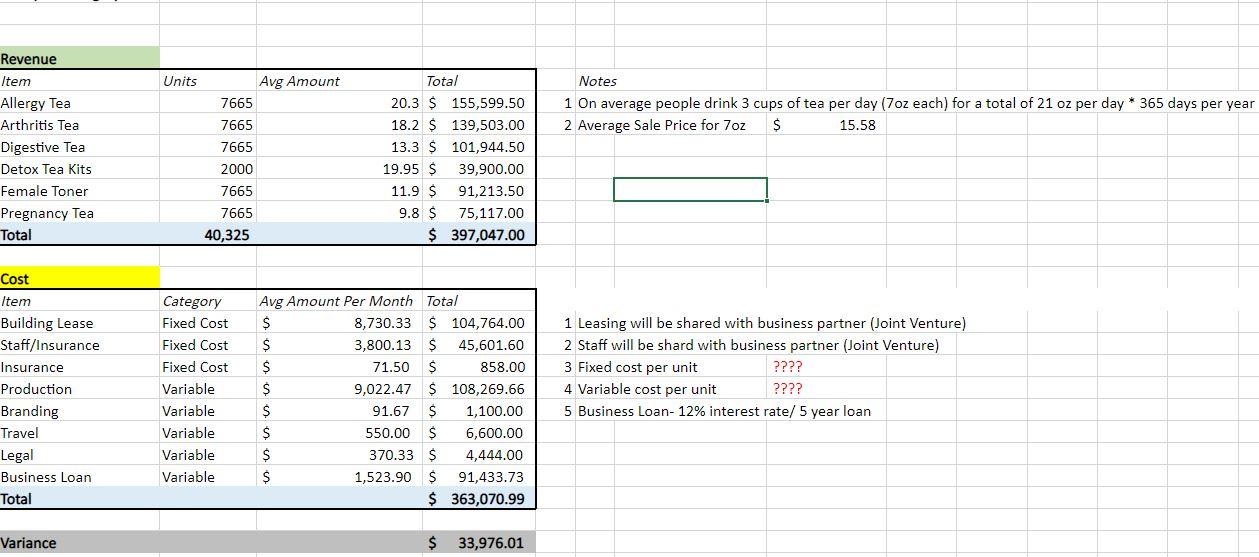
Task: Click the Staff/Insurance cell
Action: pos(79,345)
